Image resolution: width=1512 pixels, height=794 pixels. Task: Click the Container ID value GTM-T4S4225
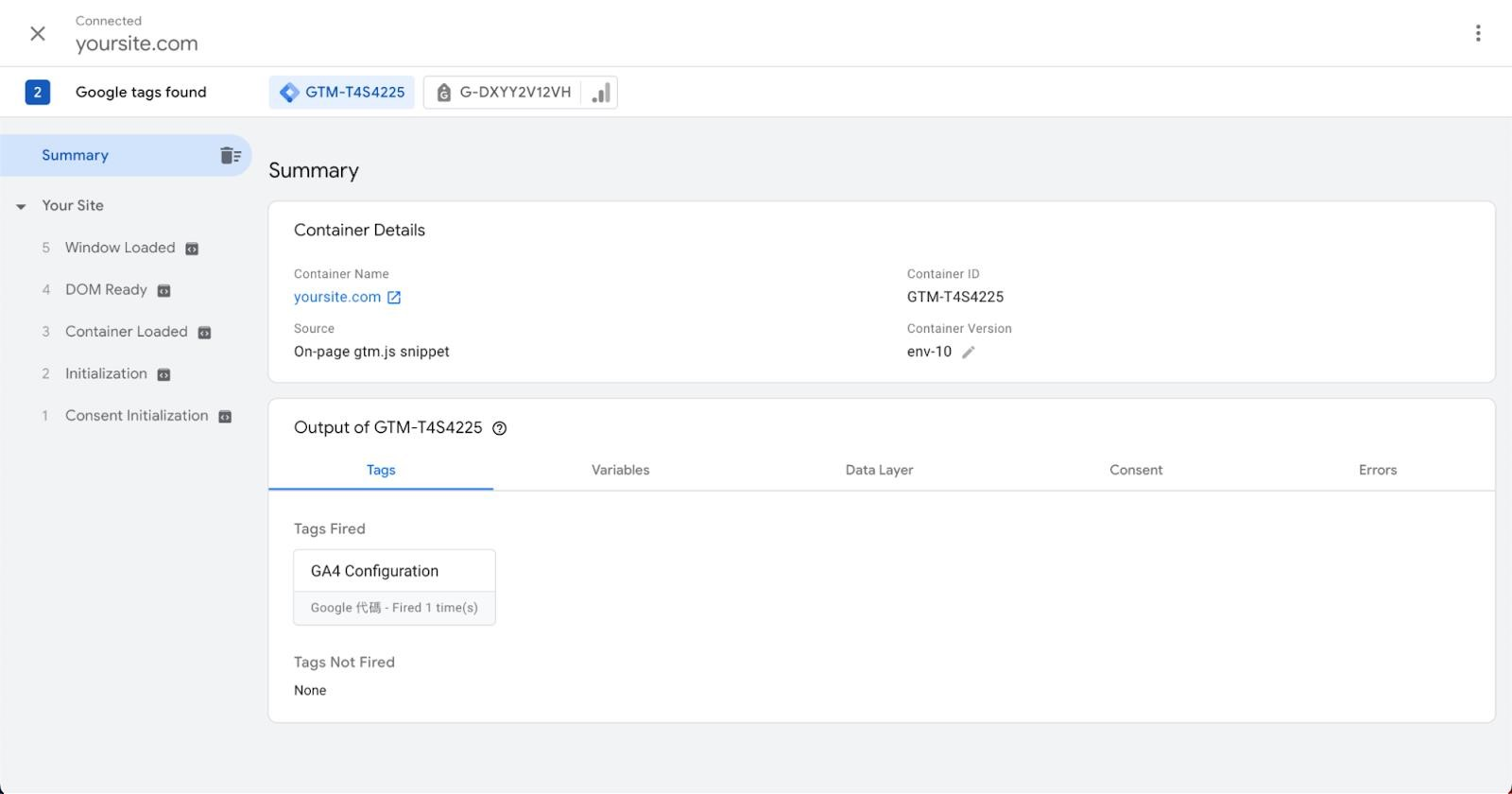click(x=955, y=297)
